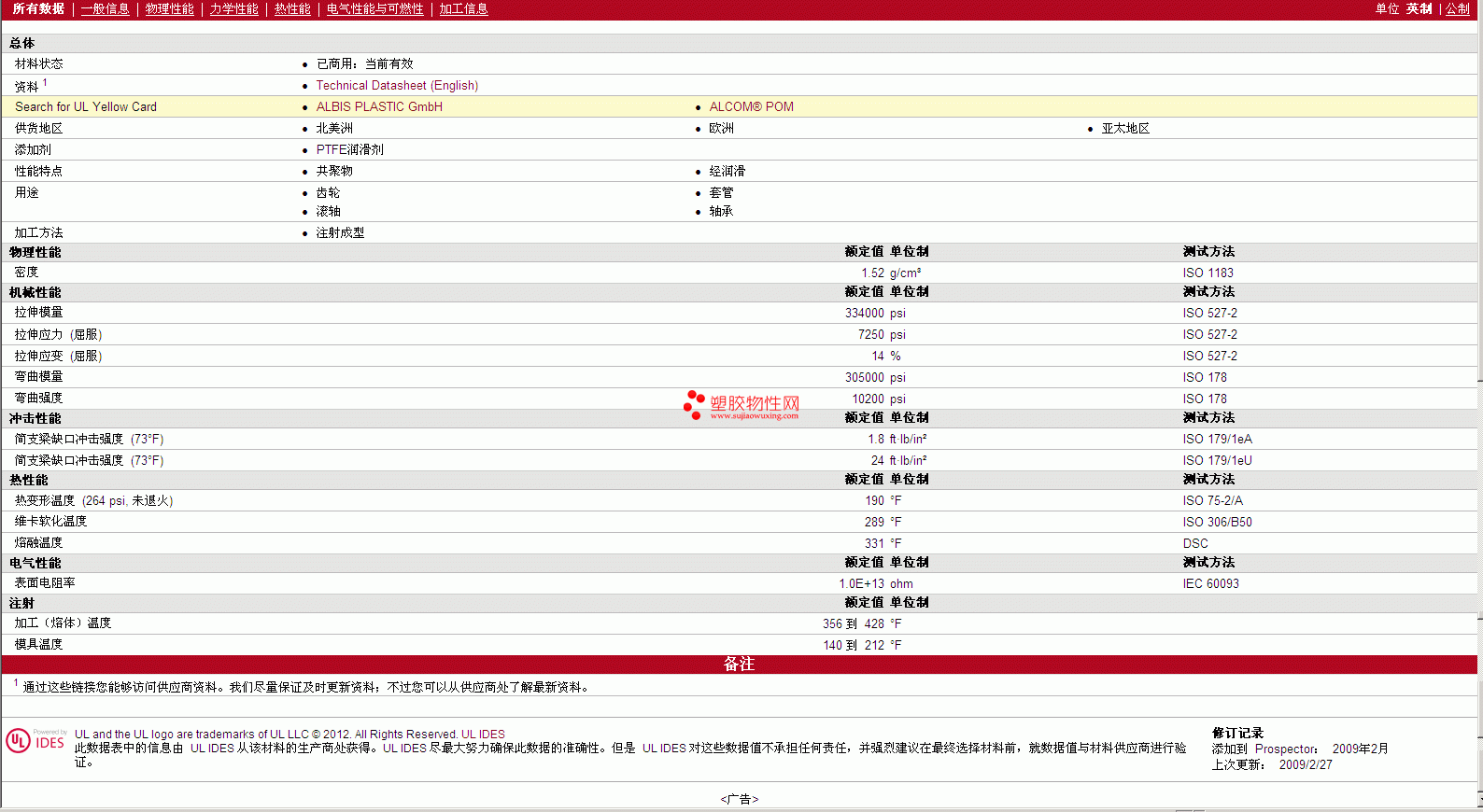Click the 弯曲模量 row label
This screenshot has height=812, width=1483.
click(38, 376)
